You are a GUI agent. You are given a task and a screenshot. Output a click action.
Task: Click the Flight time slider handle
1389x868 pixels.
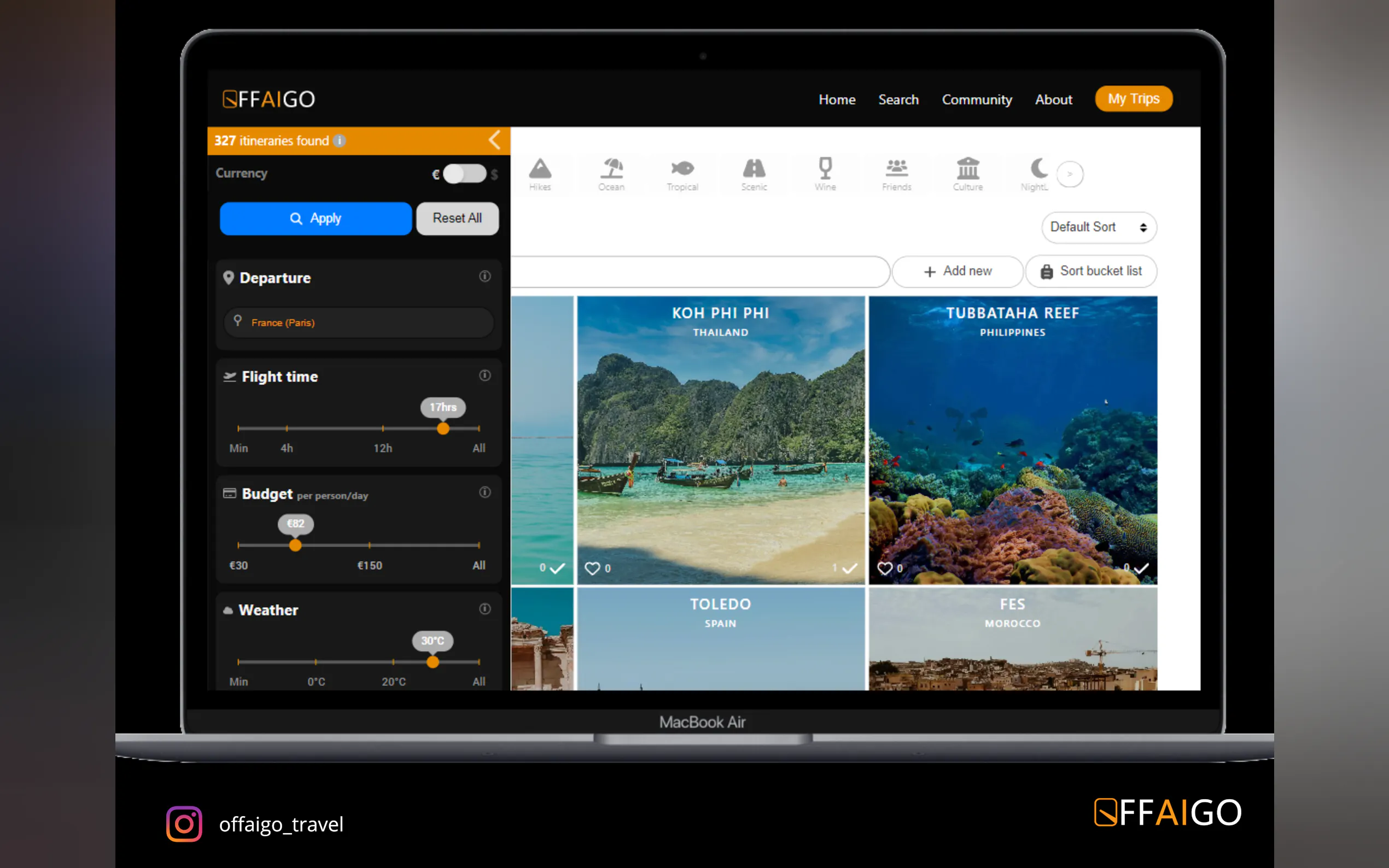tap(443, 428)
